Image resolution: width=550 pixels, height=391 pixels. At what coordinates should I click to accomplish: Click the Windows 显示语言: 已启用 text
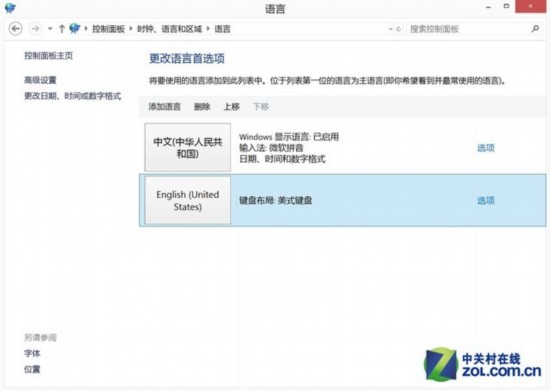tap(289, 137)
